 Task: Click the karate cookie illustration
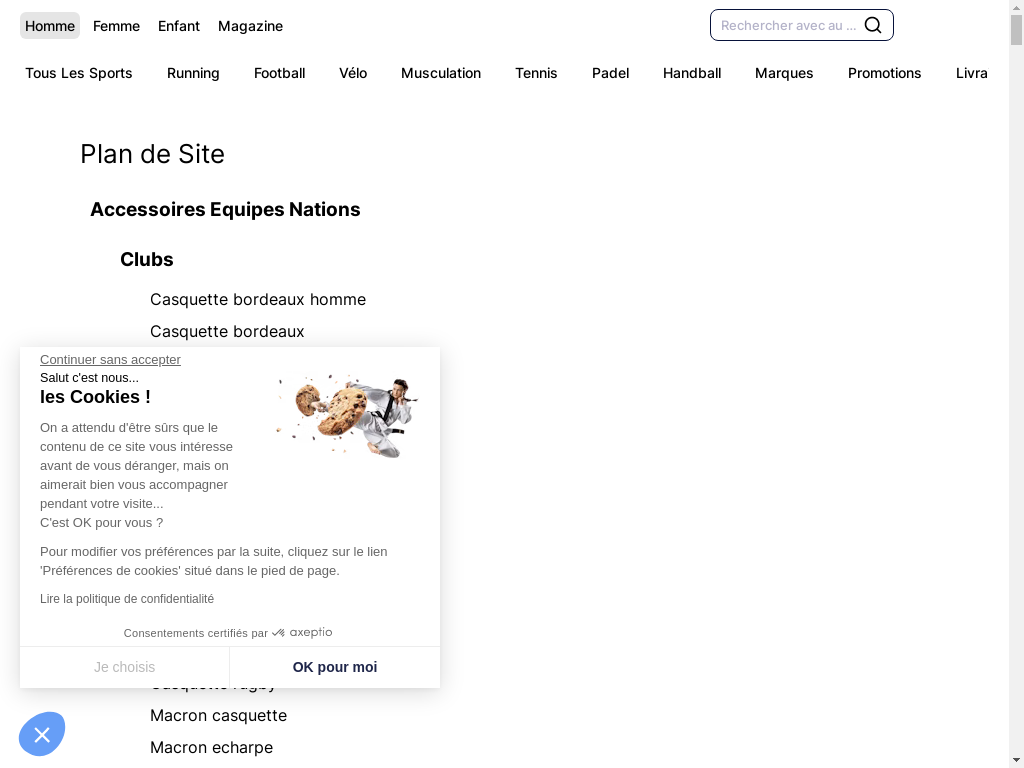(x=347, y=417)
